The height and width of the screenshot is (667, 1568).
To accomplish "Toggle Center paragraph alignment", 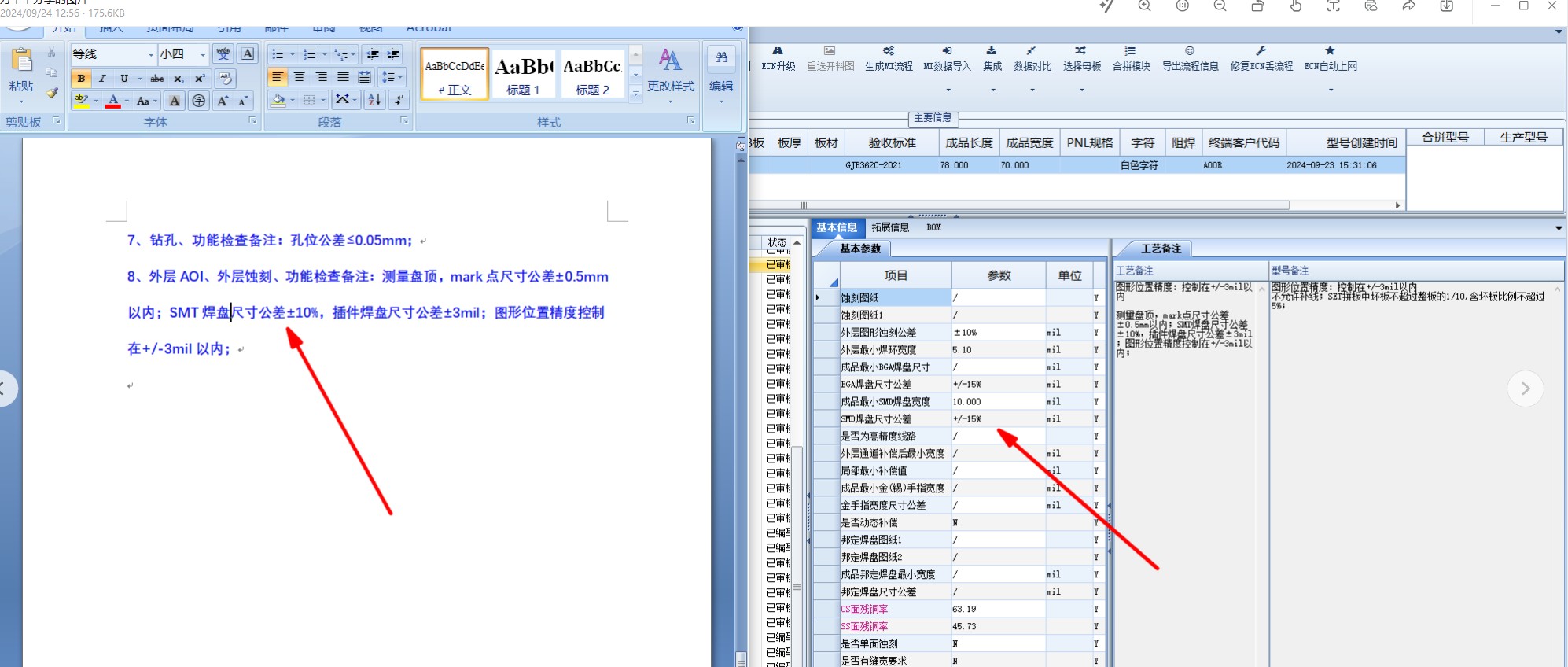I will click(300, 77).
